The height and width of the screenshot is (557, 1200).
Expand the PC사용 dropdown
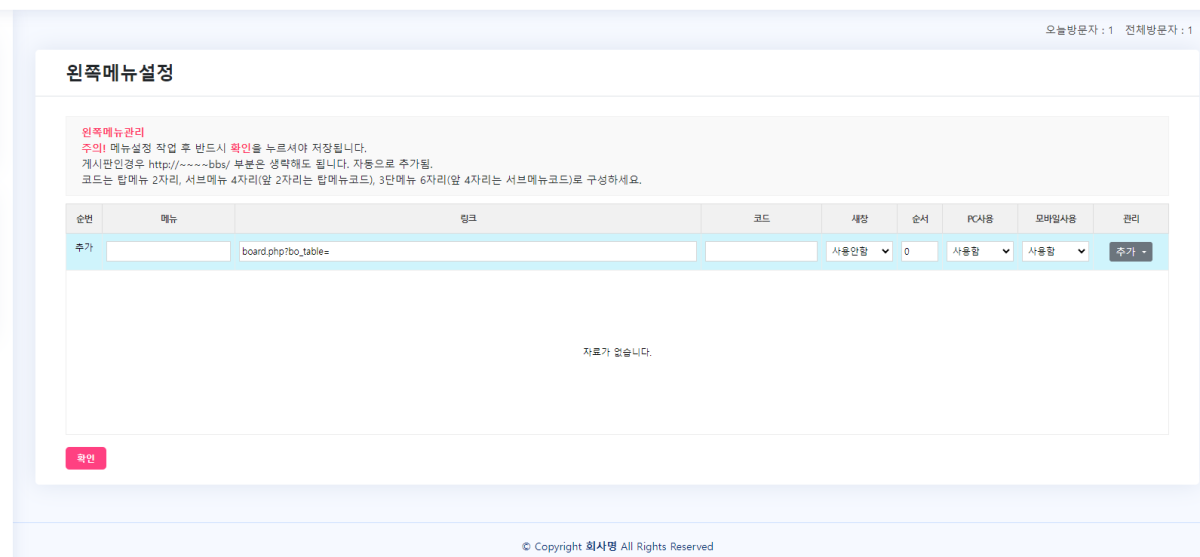pyautogui.click(x=980, y=252)
